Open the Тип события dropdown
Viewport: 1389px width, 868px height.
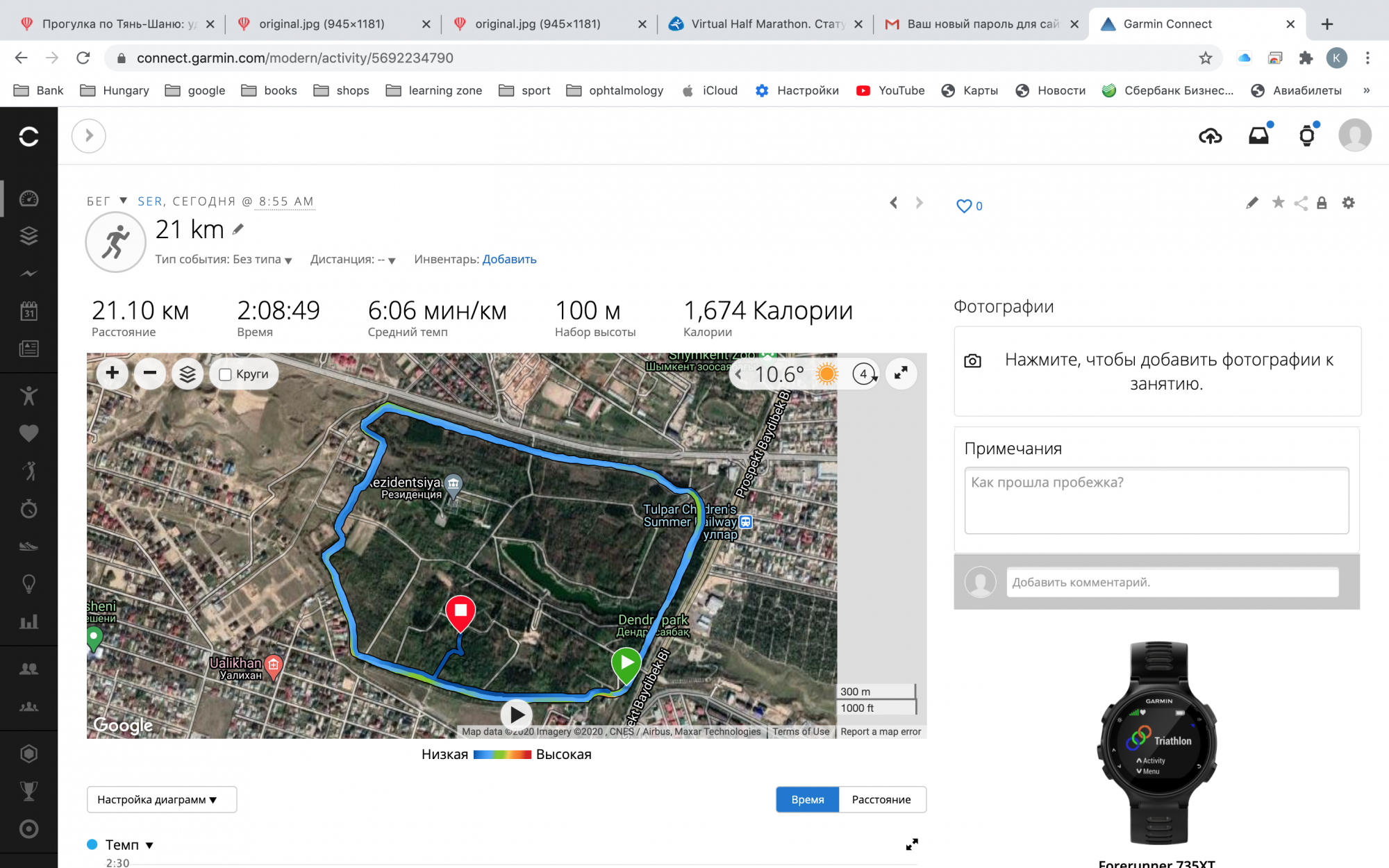[x=224, y=260]
